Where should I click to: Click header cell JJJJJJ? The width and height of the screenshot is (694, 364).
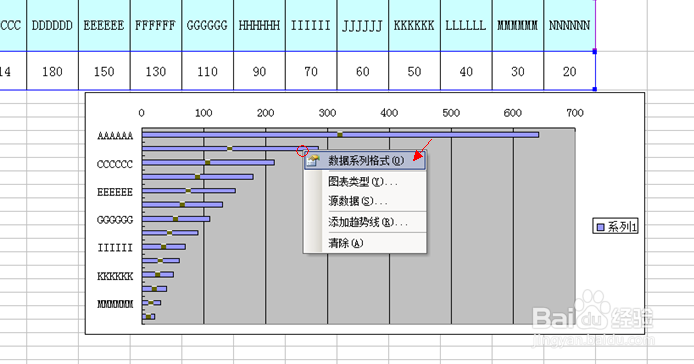tap(362, 26)
